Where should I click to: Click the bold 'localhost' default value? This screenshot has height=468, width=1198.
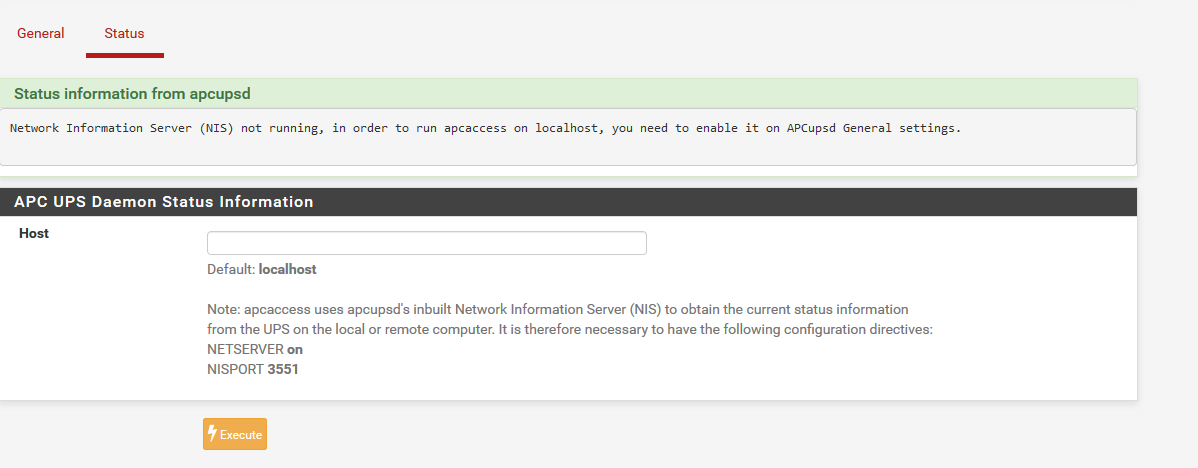[x=287, y=270]
